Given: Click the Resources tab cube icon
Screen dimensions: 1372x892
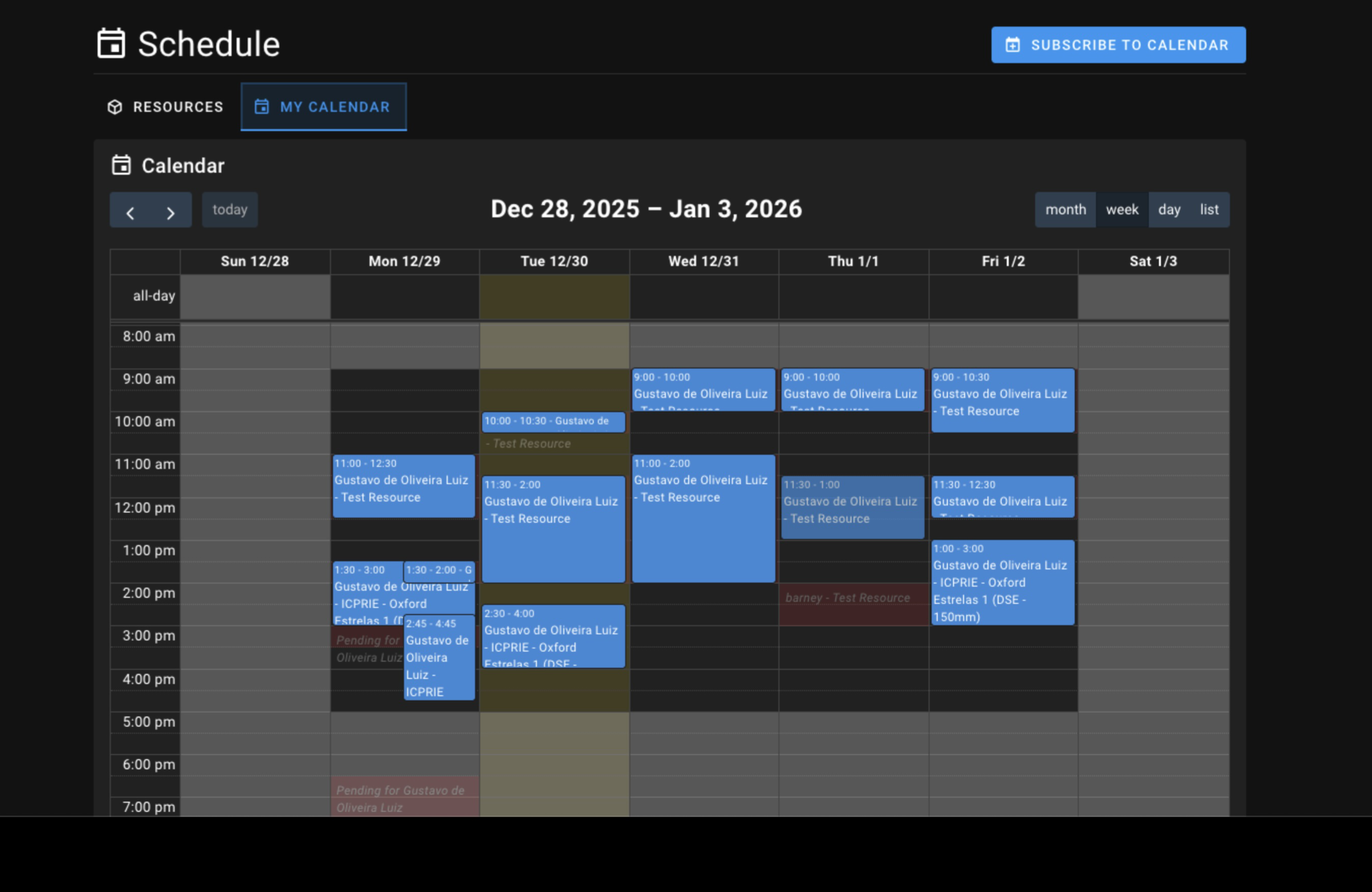Looking at the screenshot, I should (x=115, y=107).
